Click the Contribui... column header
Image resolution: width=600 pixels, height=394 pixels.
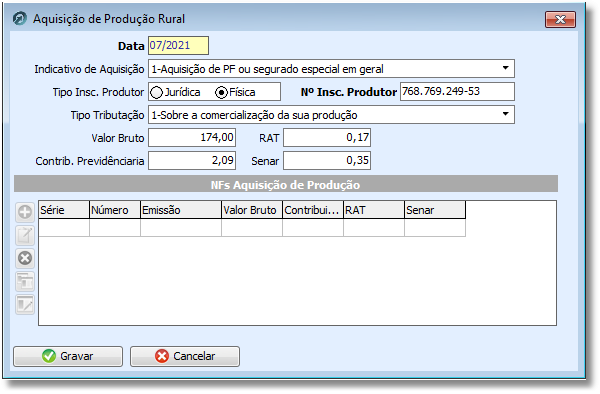point(313,210)
